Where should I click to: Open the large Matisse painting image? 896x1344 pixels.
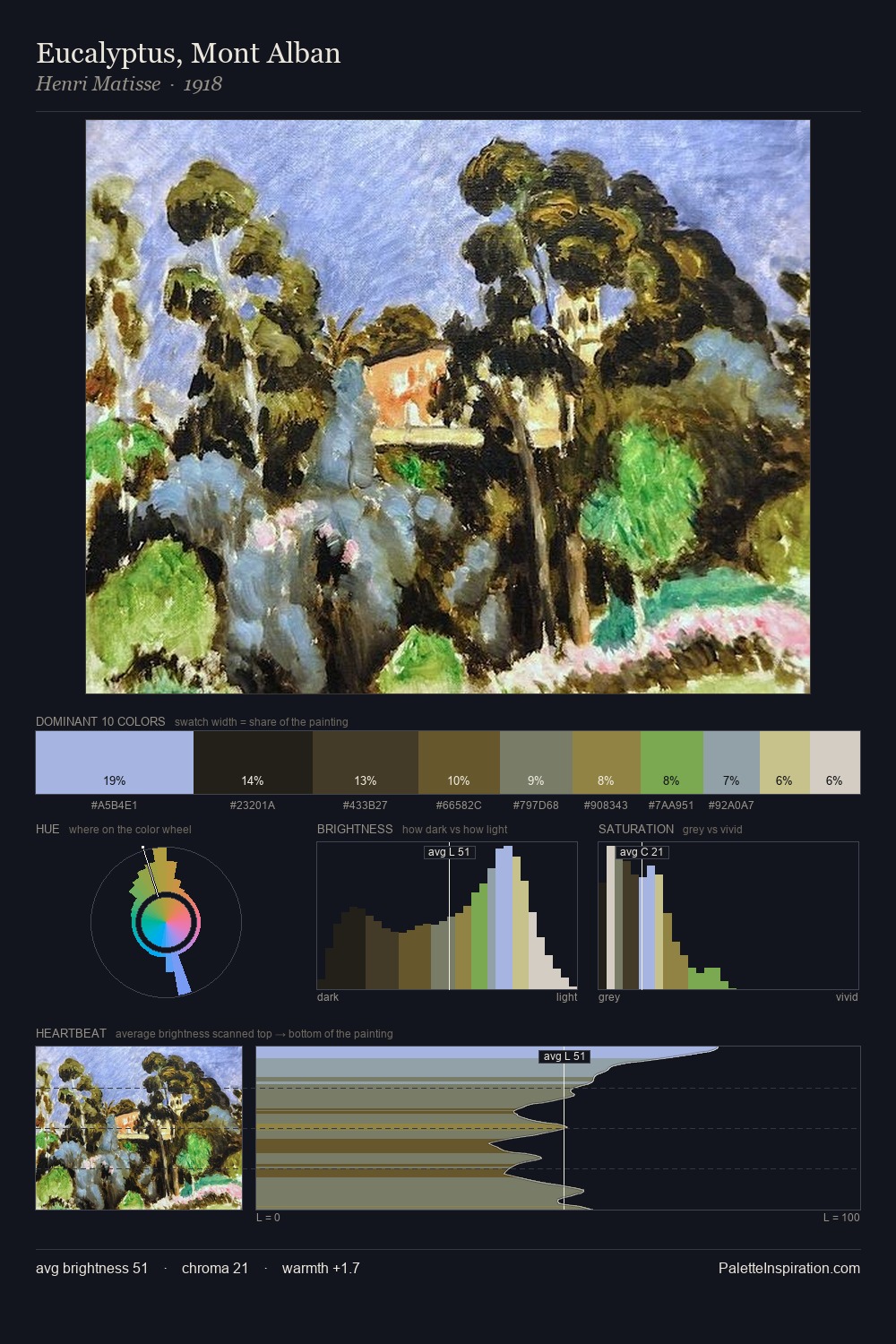click(x=448, y=407)
